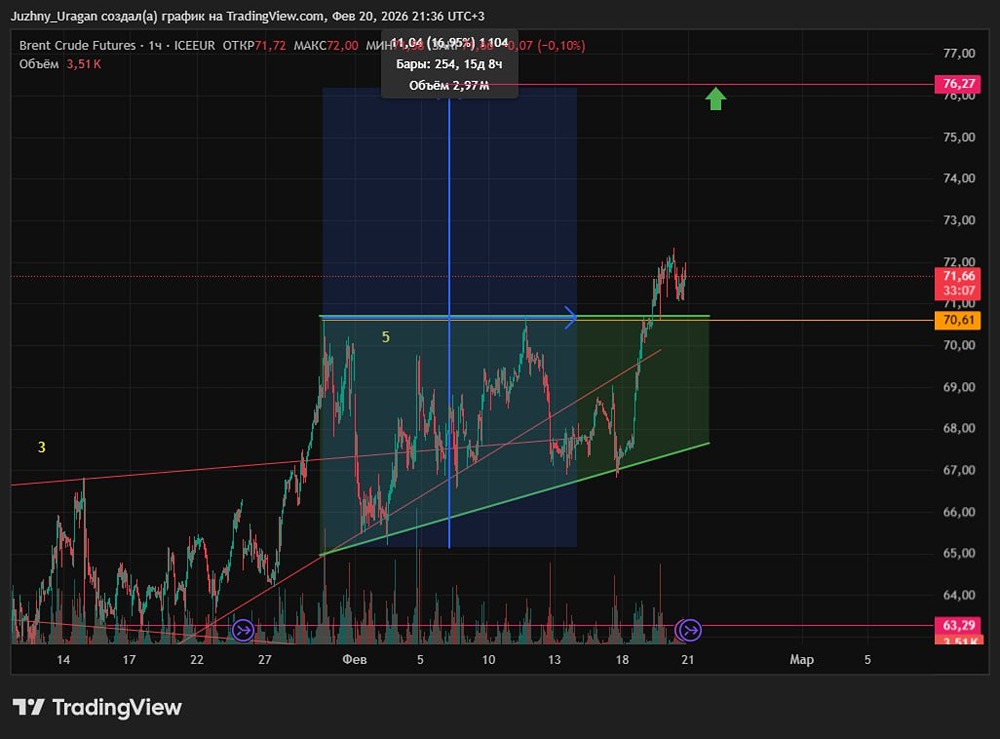The height and width of the screenshot is (739, 1000).
Task: Click the yellow wave label 5
Action: pyautogui.click(x=385, y=337)
